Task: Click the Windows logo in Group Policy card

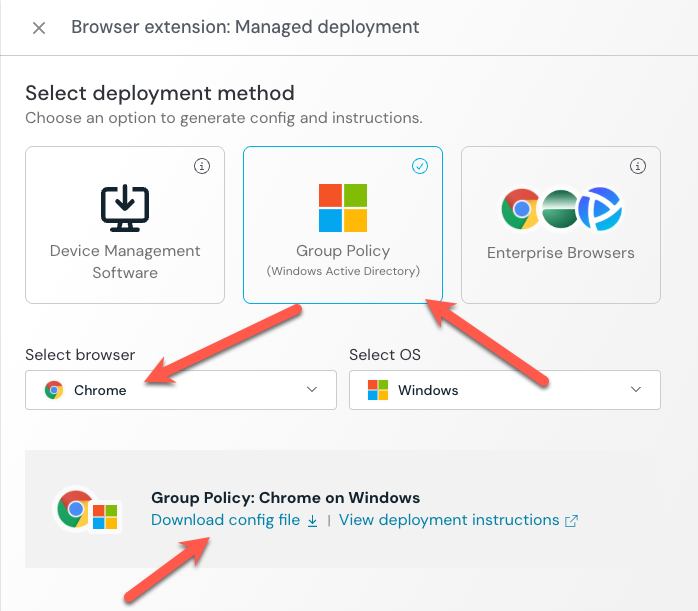Action: (x=343, y=208)
